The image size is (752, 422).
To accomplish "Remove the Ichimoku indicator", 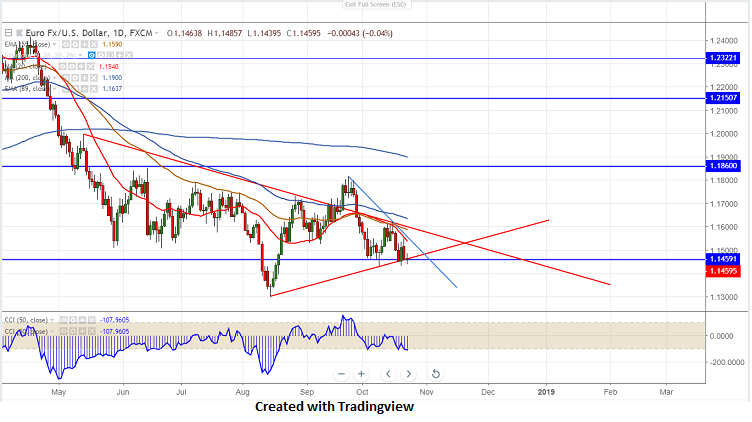I will (129, 56).
